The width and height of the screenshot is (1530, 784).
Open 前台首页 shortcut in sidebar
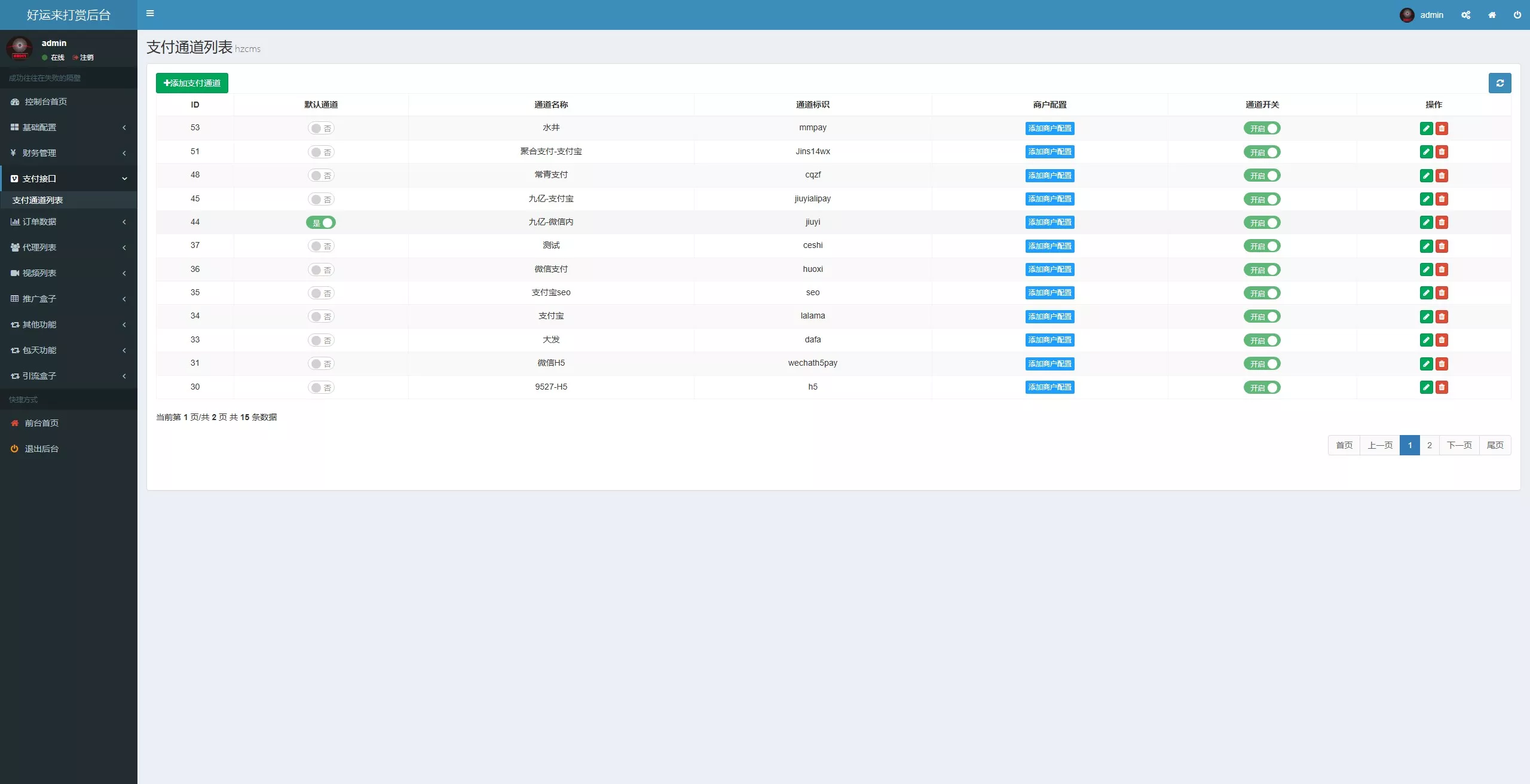pos(69,423)
